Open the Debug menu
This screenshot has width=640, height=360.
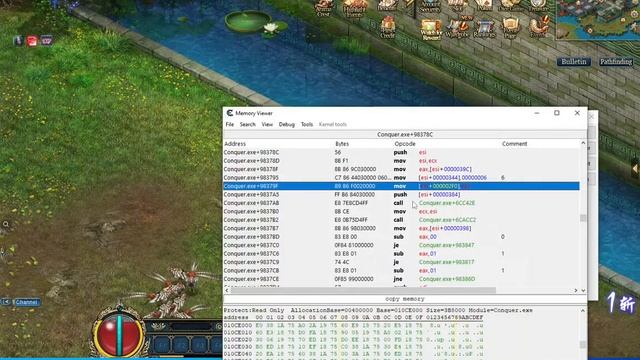287,124
